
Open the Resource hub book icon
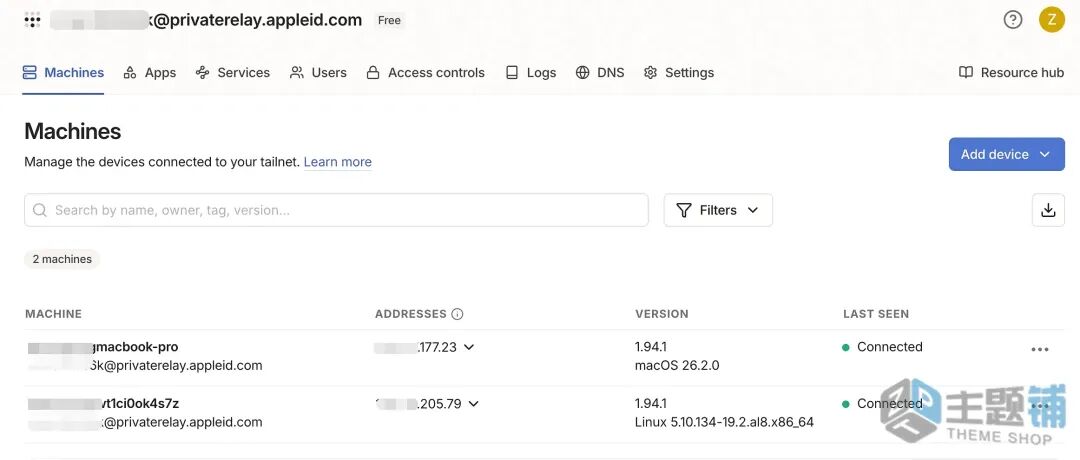click(x=966, y=72)
